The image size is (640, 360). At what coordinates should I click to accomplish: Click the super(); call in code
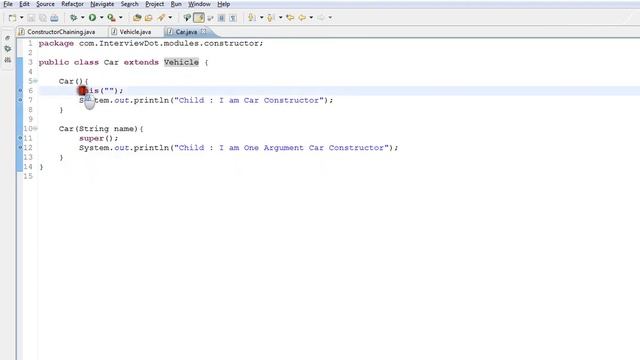tap(99, 138)
